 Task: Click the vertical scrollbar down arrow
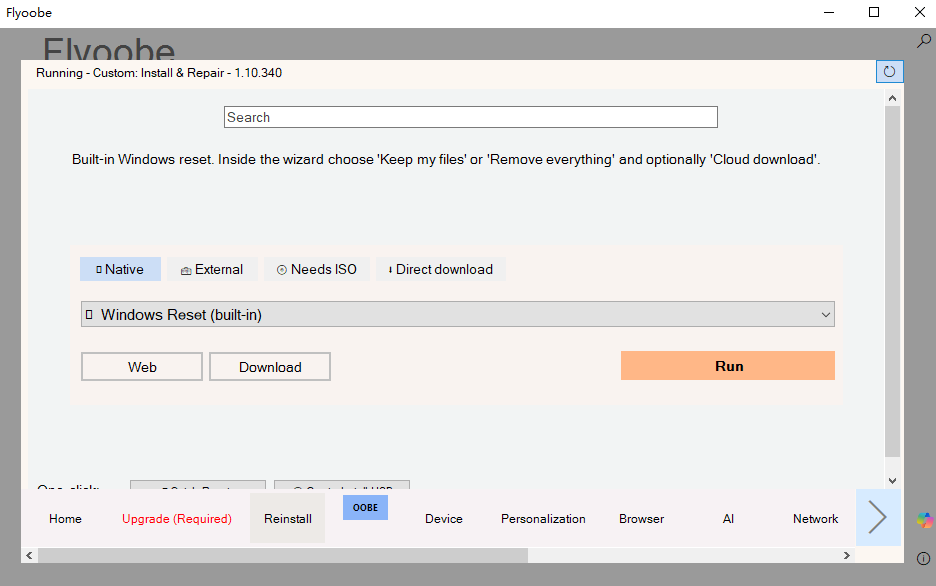coord(892,480)
